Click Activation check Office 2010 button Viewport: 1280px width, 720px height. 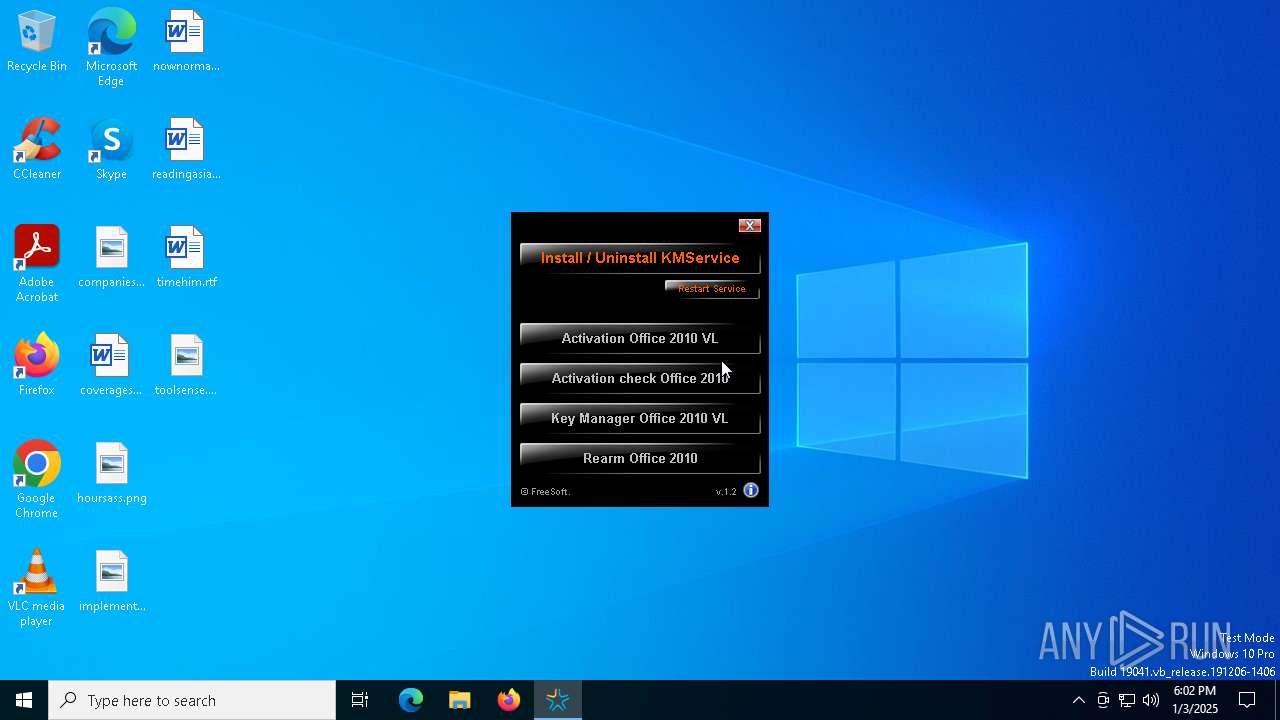tap(640, 378)
